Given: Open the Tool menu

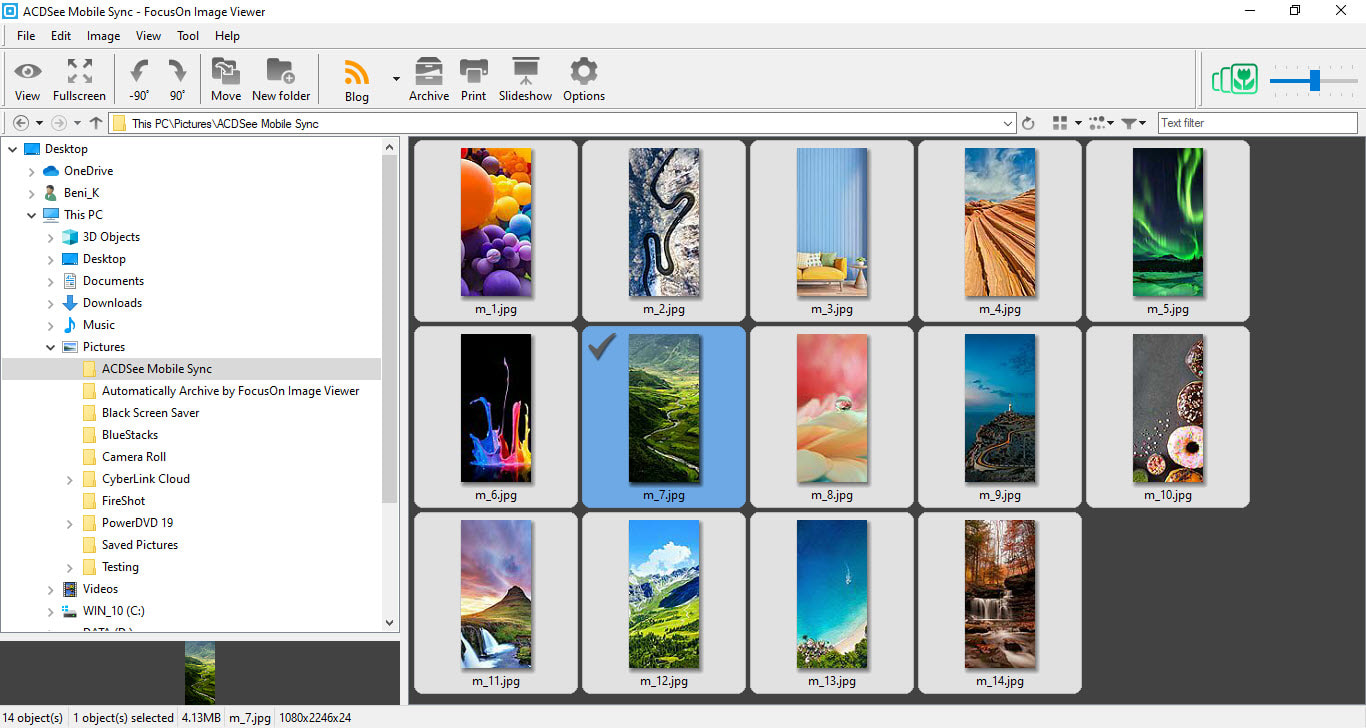Looking at the screenshot, I should 188,36.
